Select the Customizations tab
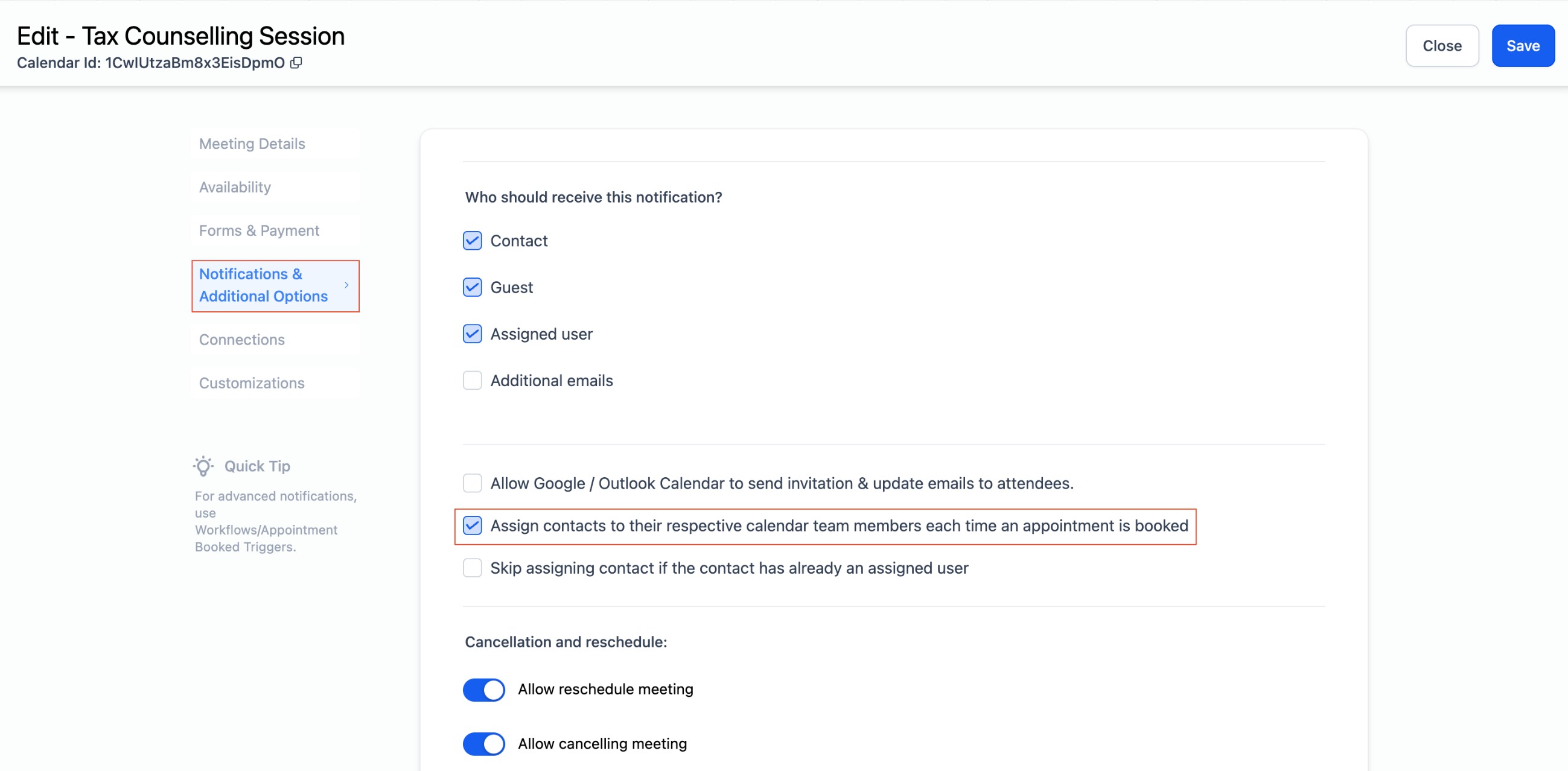The image size is (1568, 771). tap(252, 382)
